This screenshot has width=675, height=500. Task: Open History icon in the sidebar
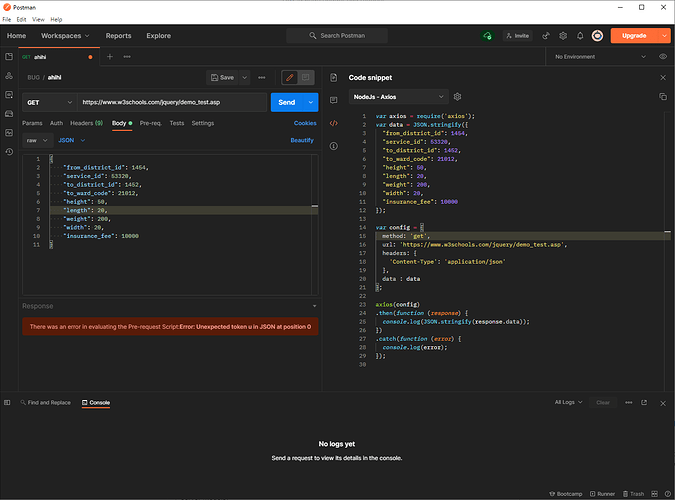coord(9,152)
